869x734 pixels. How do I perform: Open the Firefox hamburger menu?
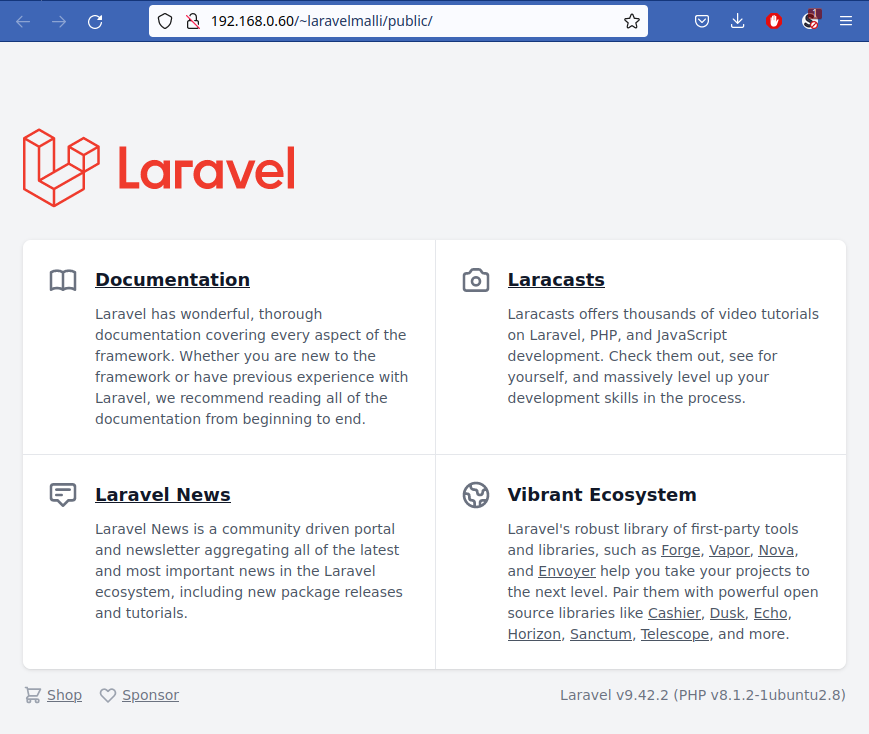[846, 21]
